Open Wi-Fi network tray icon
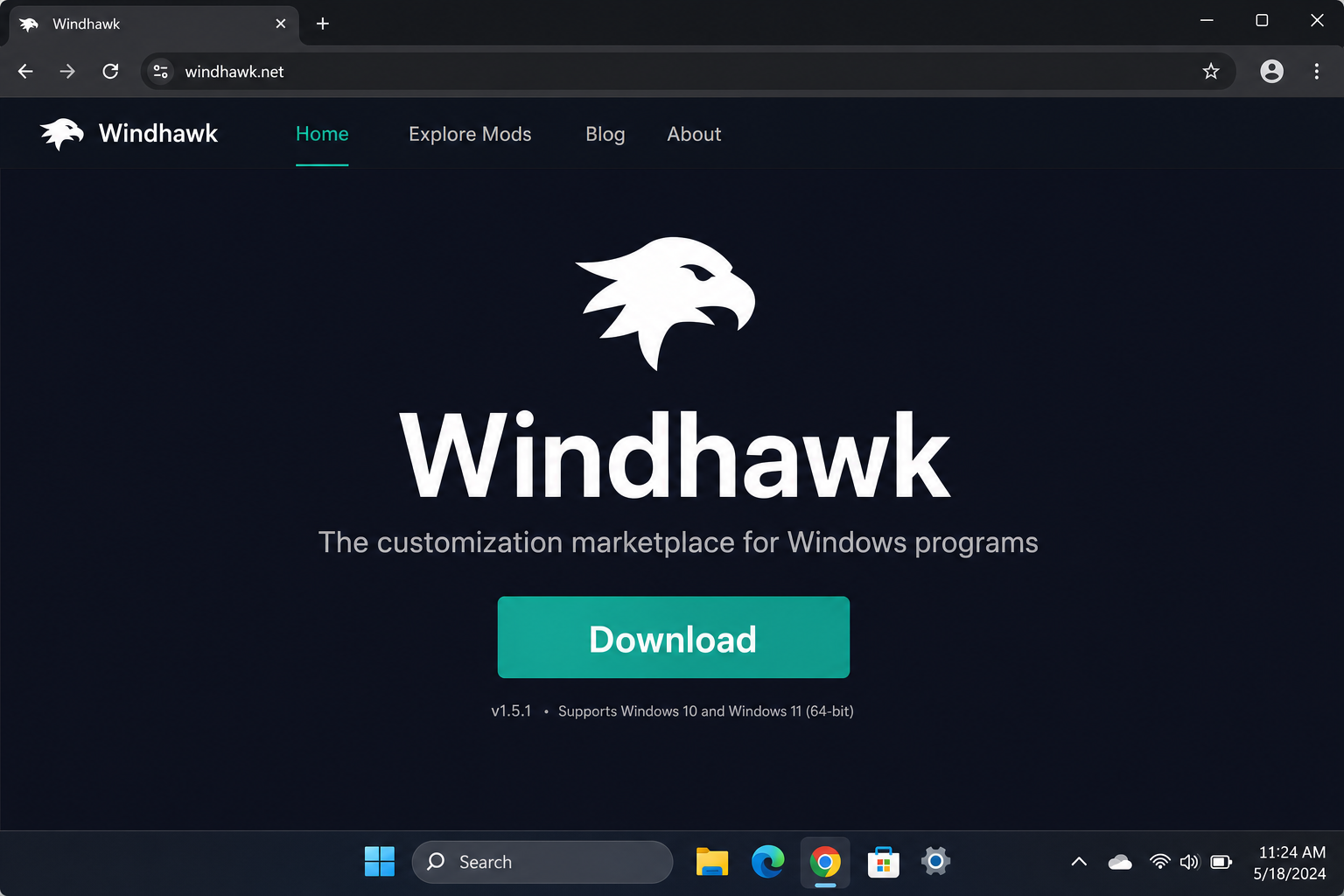 pos(1159,862)
